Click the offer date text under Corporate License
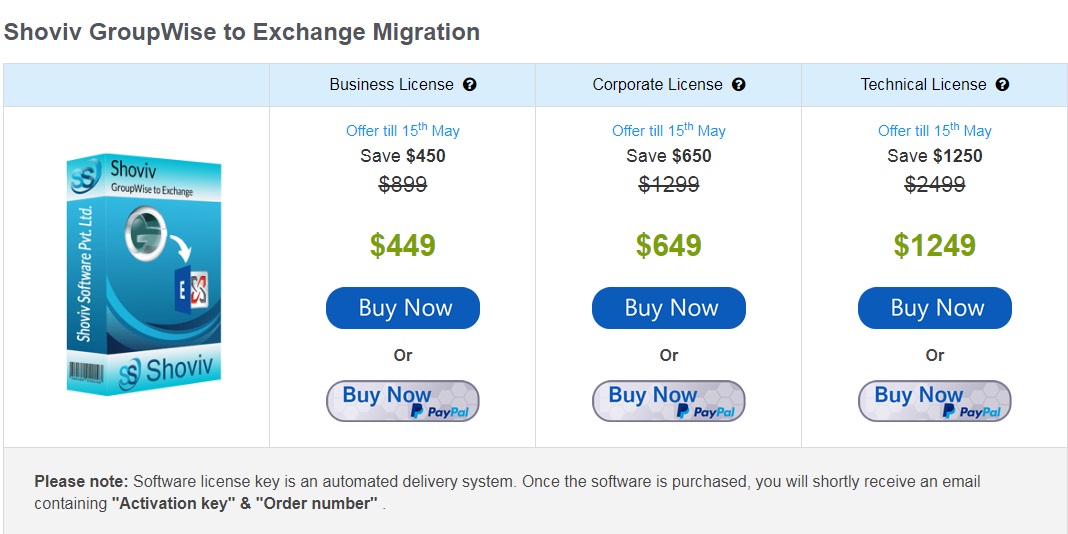 669,130
